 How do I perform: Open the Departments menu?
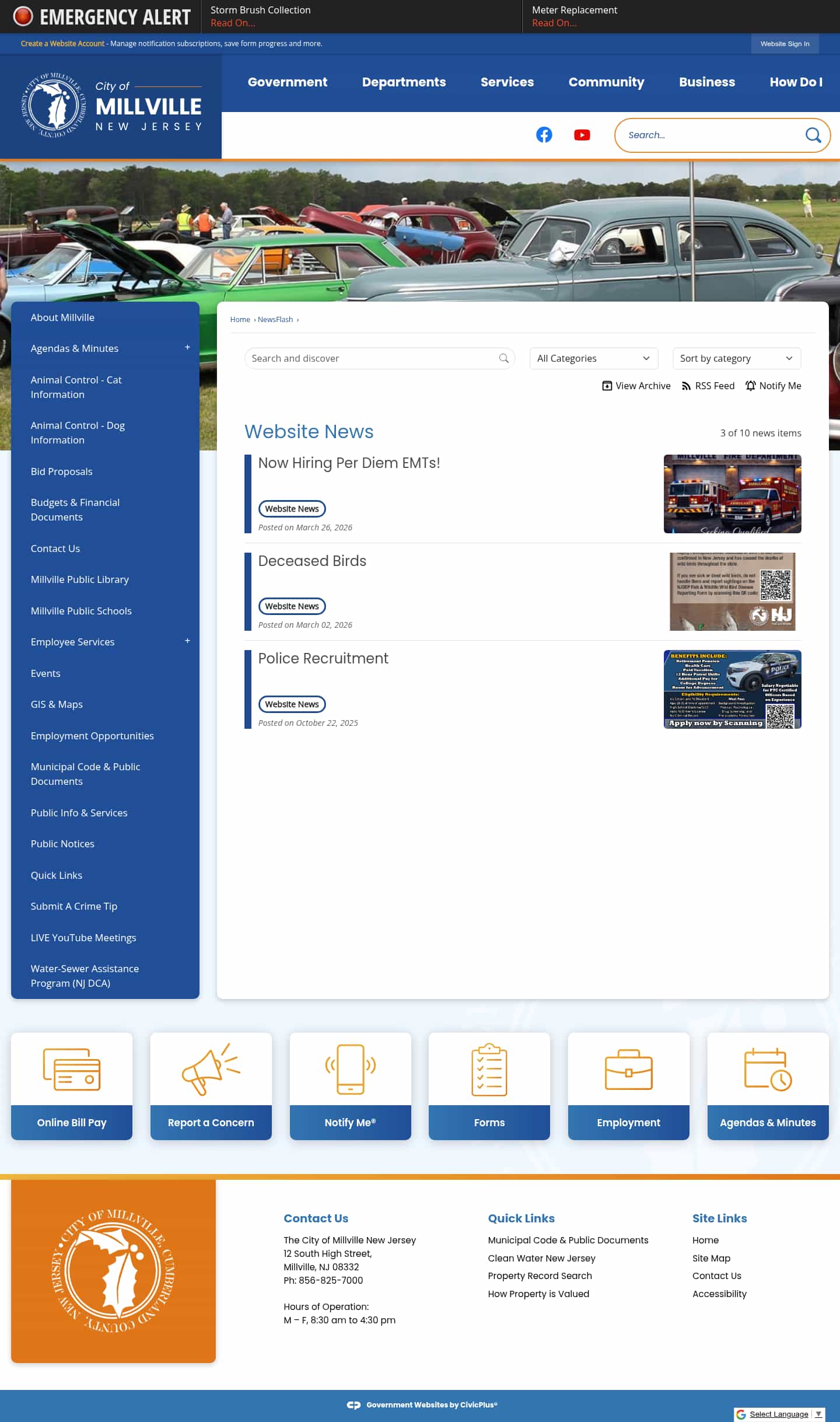click(404, 82)
